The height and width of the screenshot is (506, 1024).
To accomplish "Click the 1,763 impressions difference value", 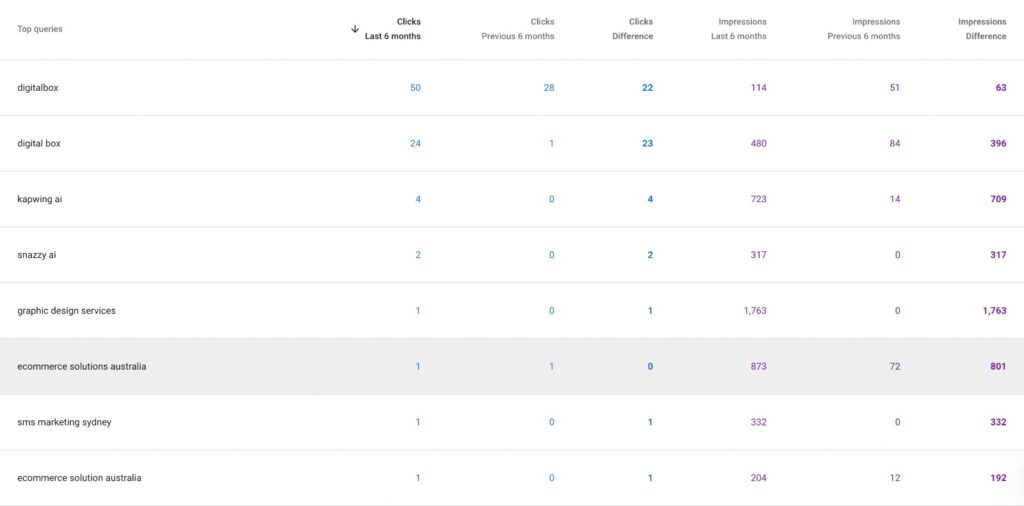I will coord(993,311).
